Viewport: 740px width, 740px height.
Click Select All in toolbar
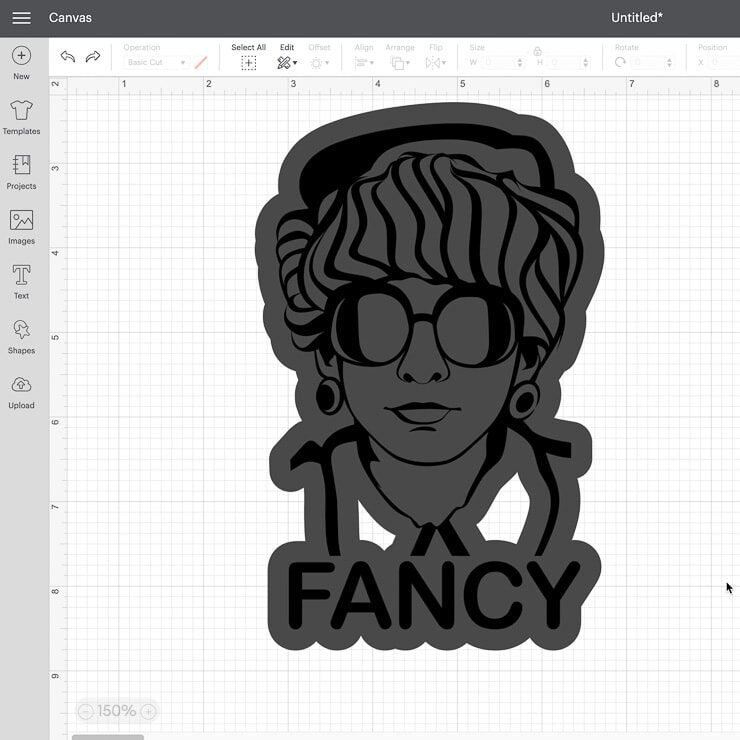248,56
